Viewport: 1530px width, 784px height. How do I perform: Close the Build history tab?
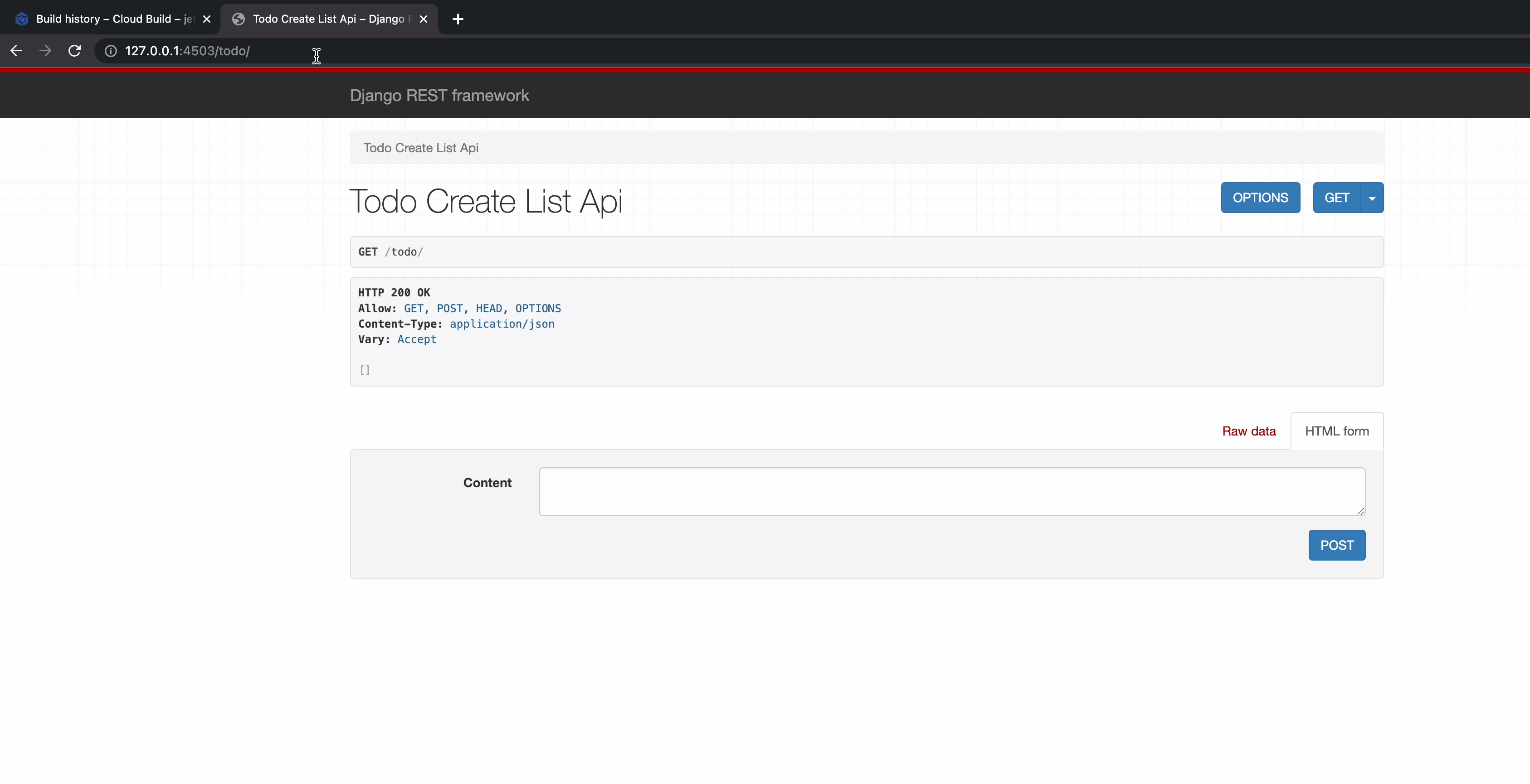coord(207,19)
